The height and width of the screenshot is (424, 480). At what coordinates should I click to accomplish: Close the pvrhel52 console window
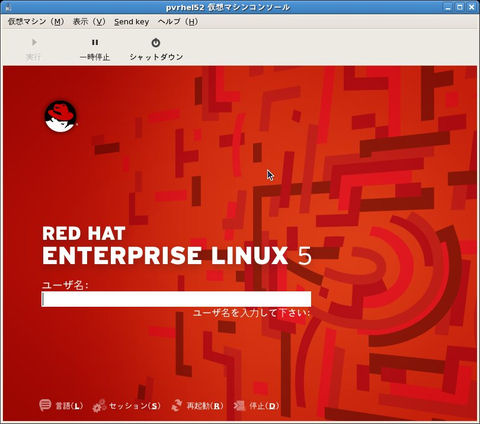click(x=472, y=7)
